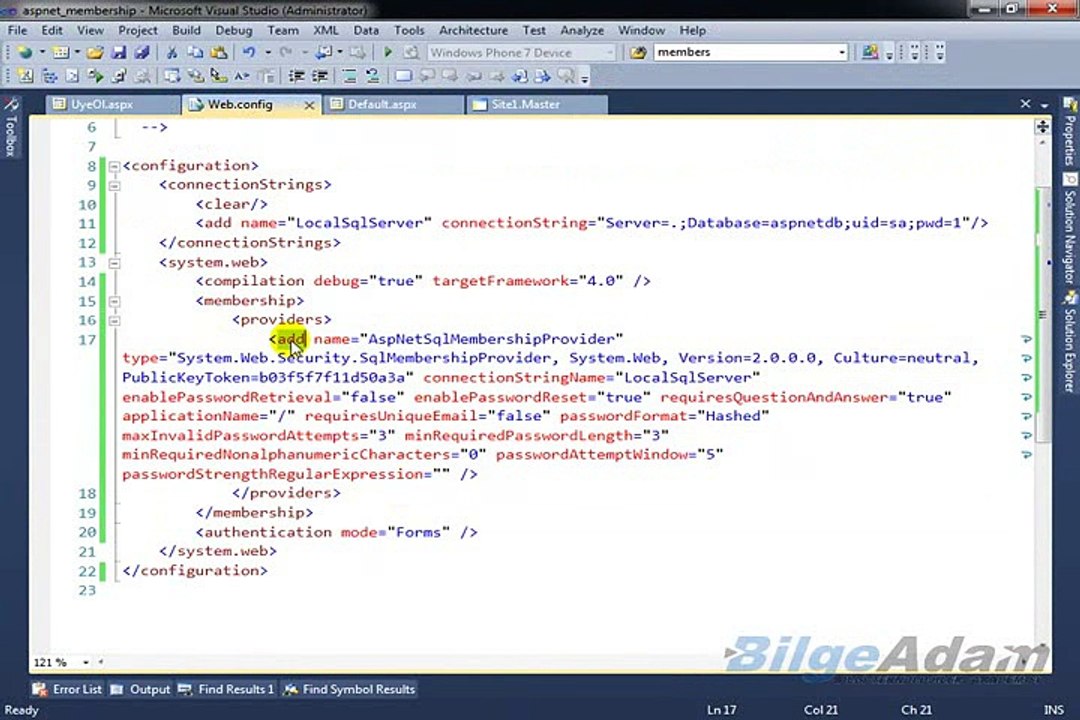Click 'targetFramework' attribute on line 14
This screenshot has width=1080, height=720.
click(x=500, y=281)
